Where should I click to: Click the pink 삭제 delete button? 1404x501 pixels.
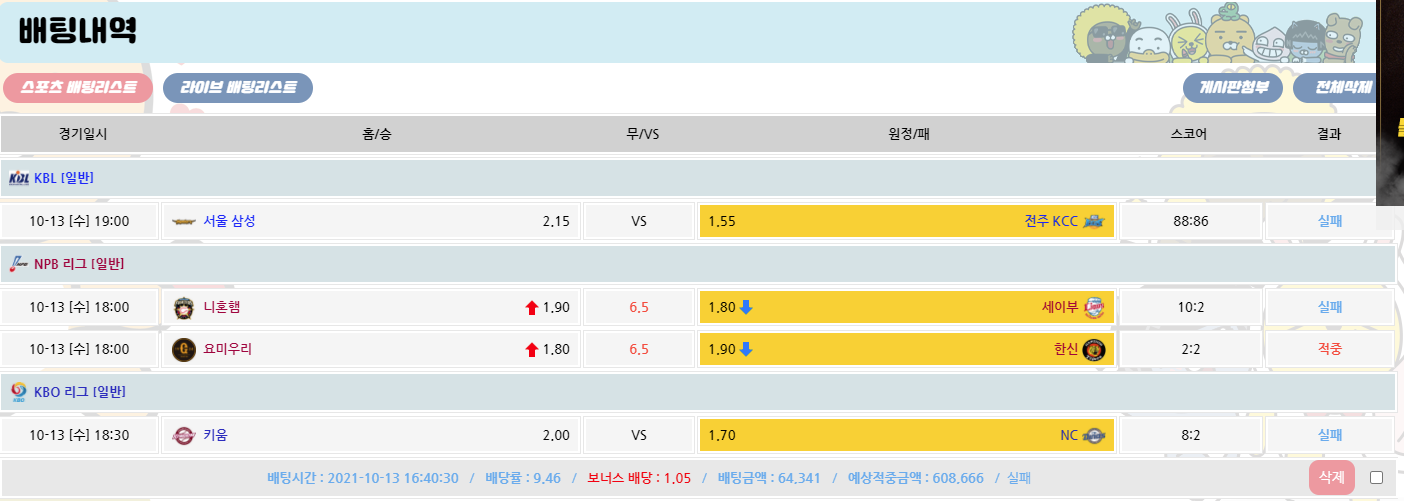coord(1331,477)
